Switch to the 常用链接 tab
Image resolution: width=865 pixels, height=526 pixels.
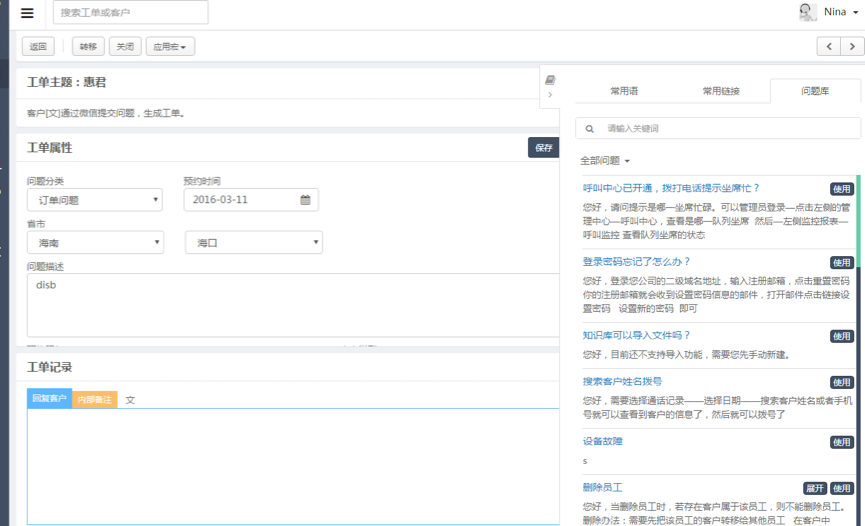coord(721,91)
